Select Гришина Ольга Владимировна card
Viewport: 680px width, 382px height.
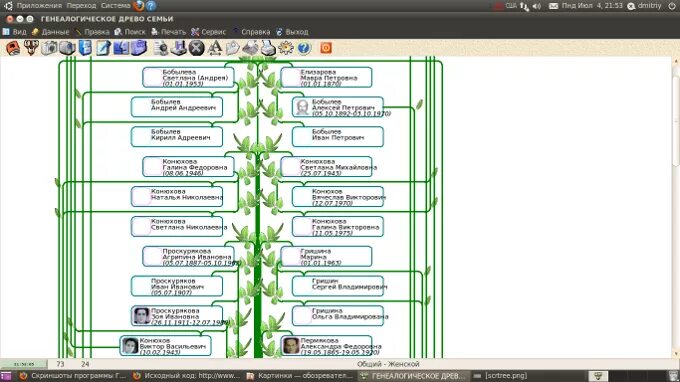[x=338, y=316]
